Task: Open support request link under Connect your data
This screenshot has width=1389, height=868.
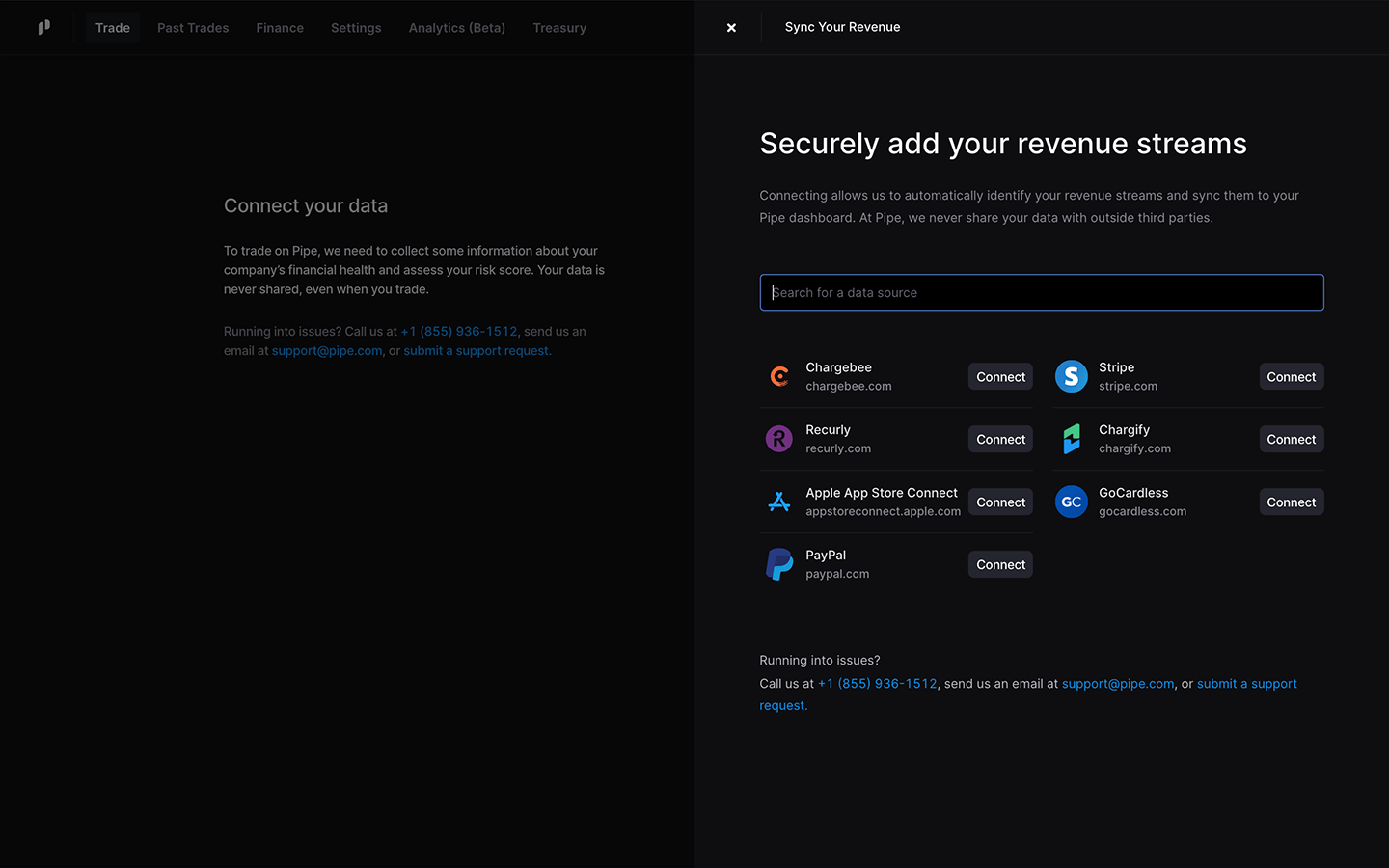Action: point(477,350)
